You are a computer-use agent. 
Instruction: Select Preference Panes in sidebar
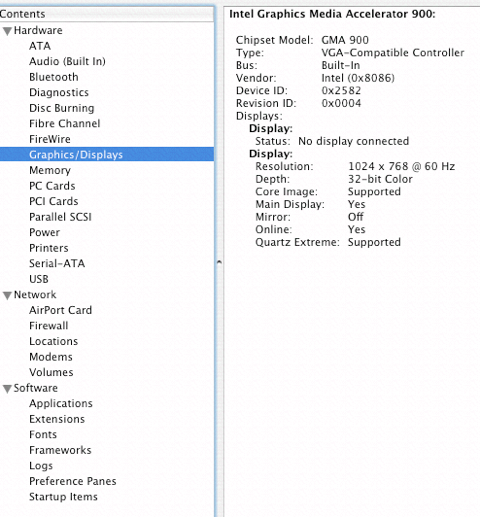[x=73, y=481]
